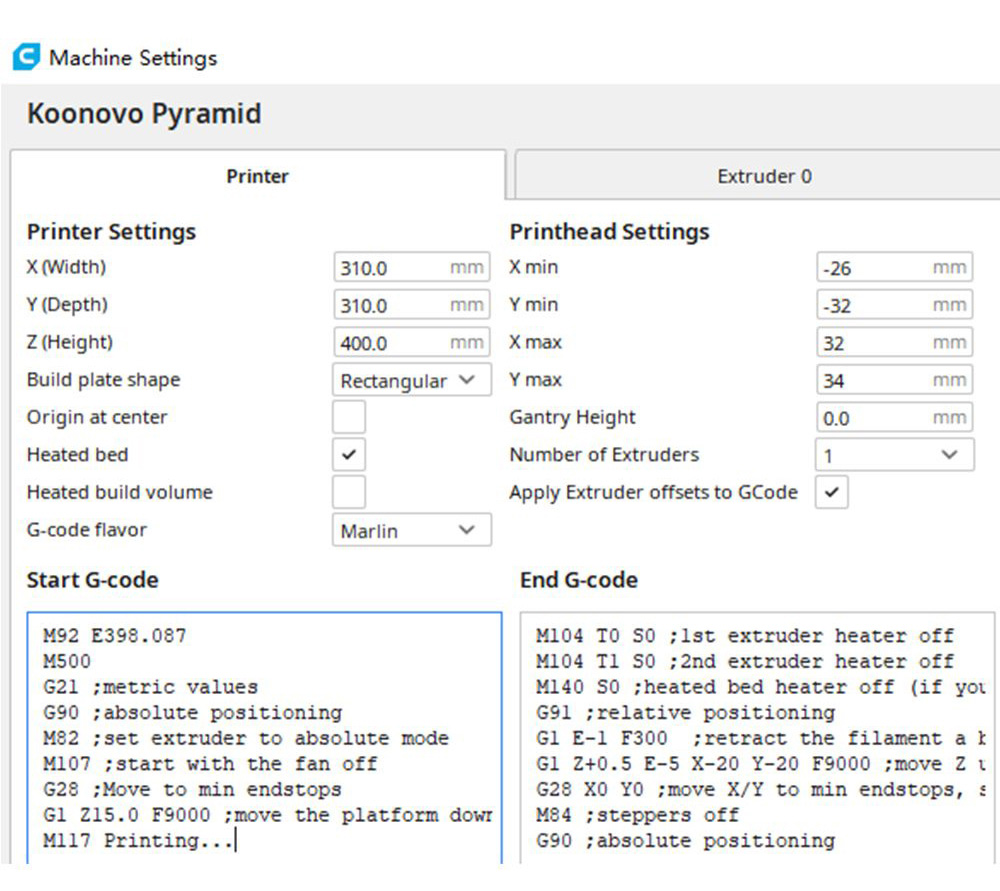Switch to the Printer tab

(257, 176)
